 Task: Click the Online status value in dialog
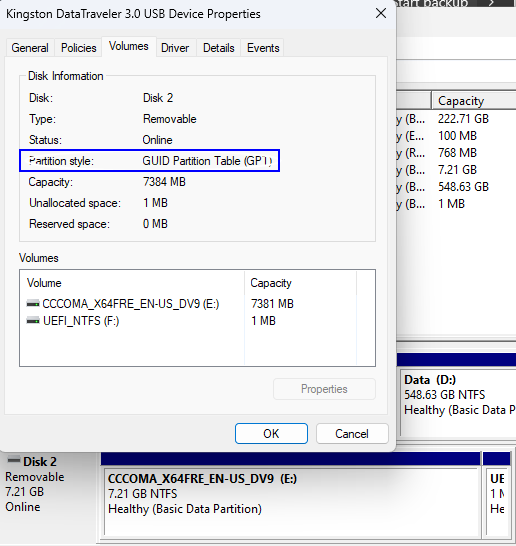click(157, 140)
